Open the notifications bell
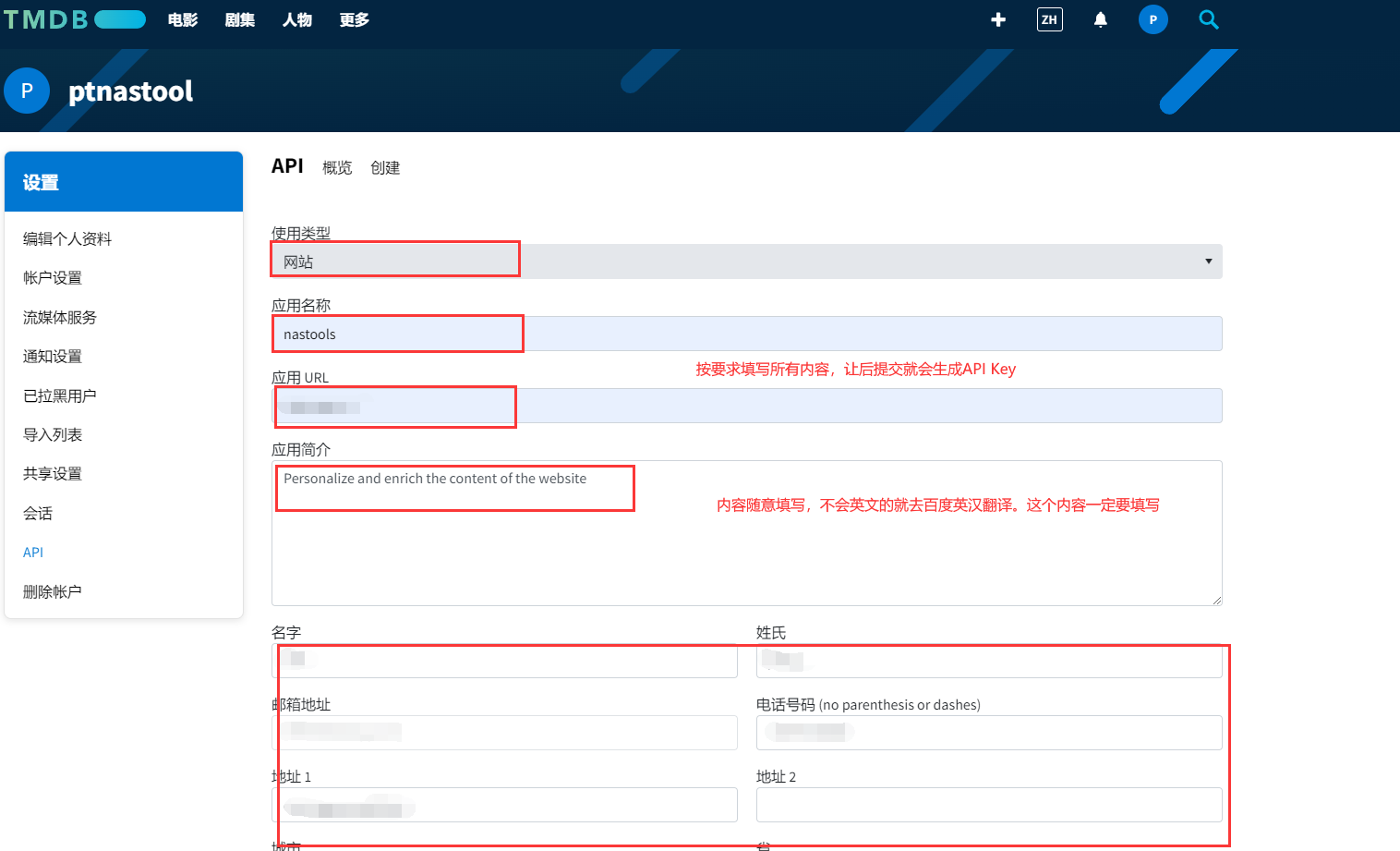Viewport: 1400px width, 851px height. click(1100, 19)
